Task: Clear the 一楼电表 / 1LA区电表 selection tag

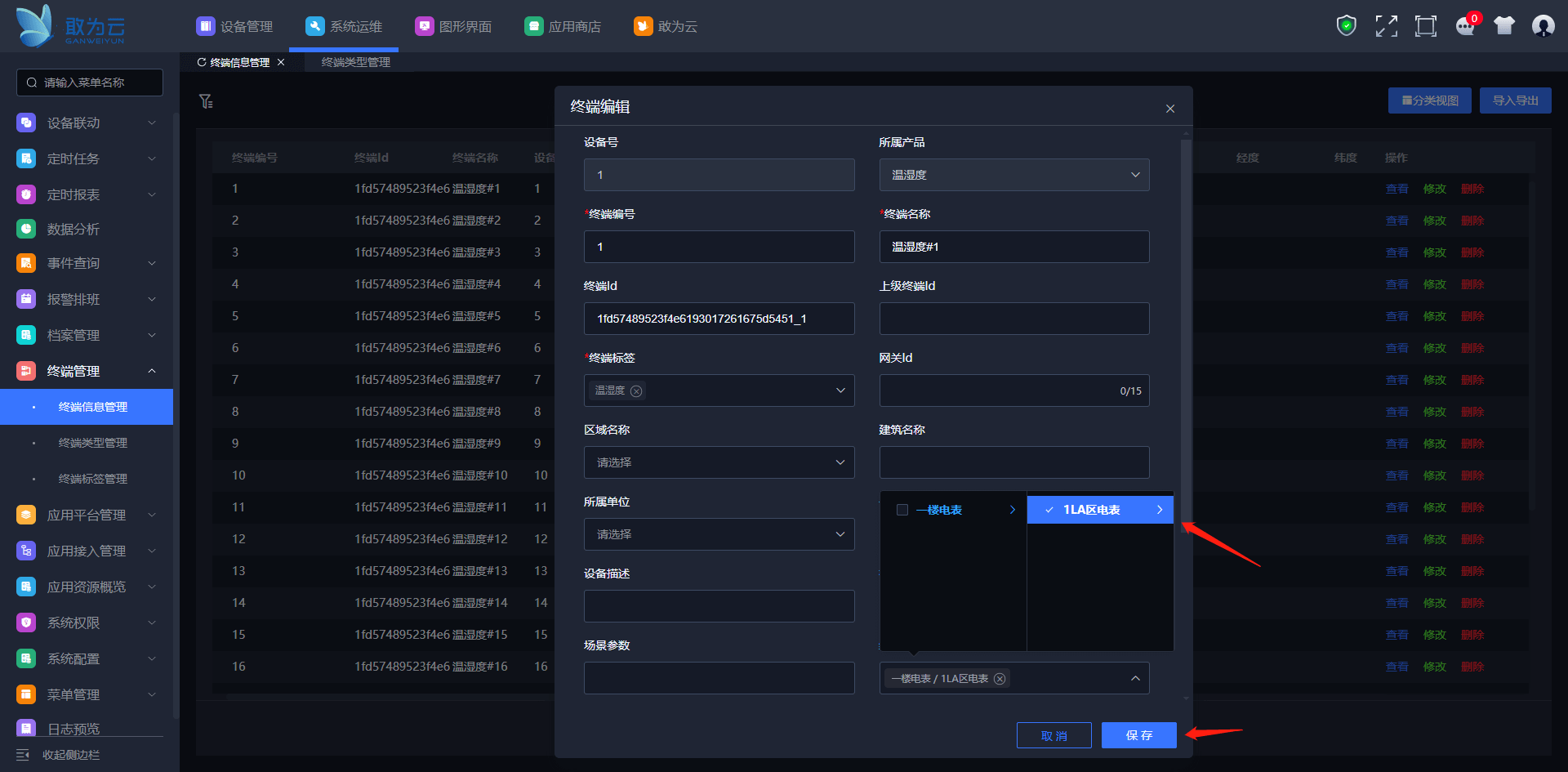Action: [1000, 679]
